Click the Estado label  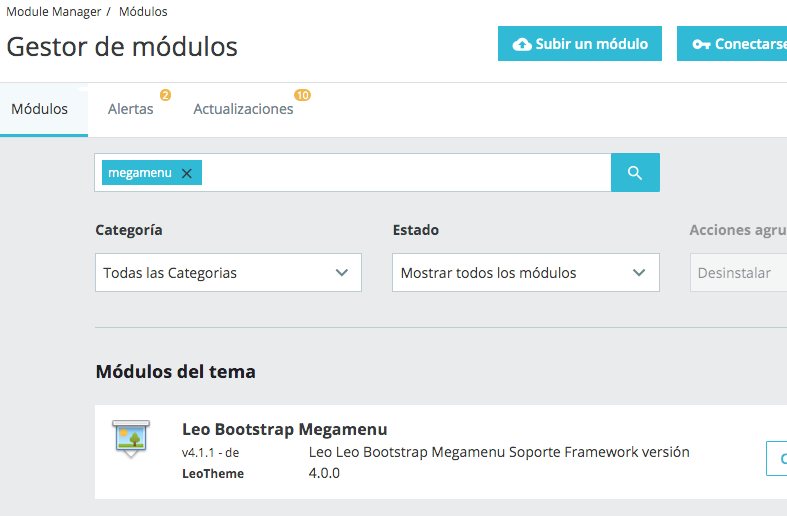point(416,230)
